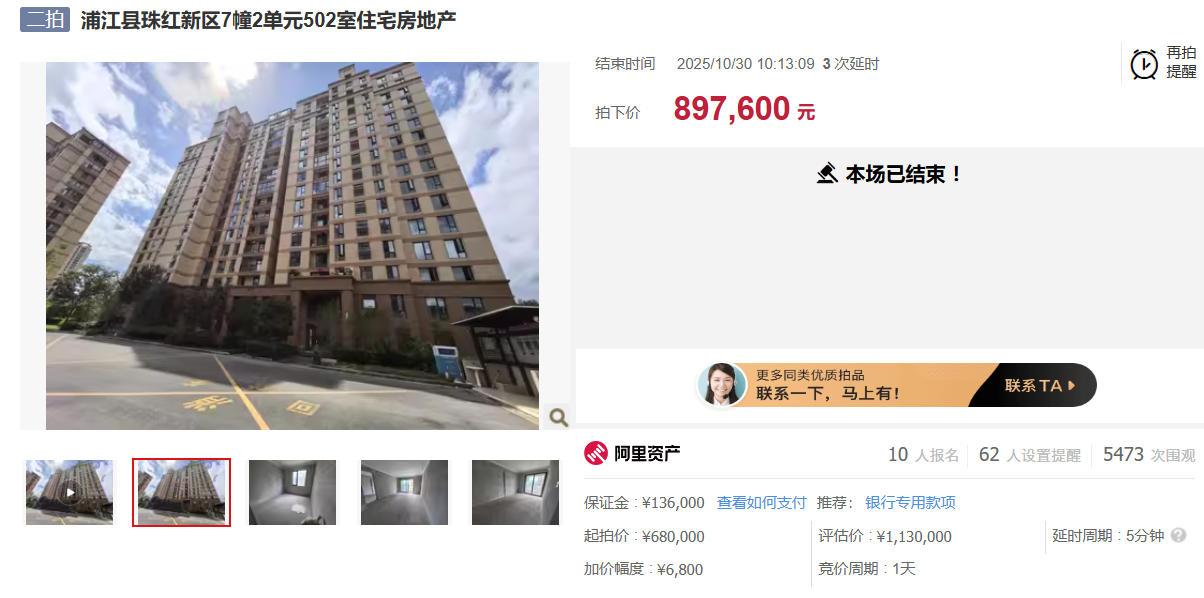
Task: Click the 3 次延时 delay info
Action: (x=851, y=64)
